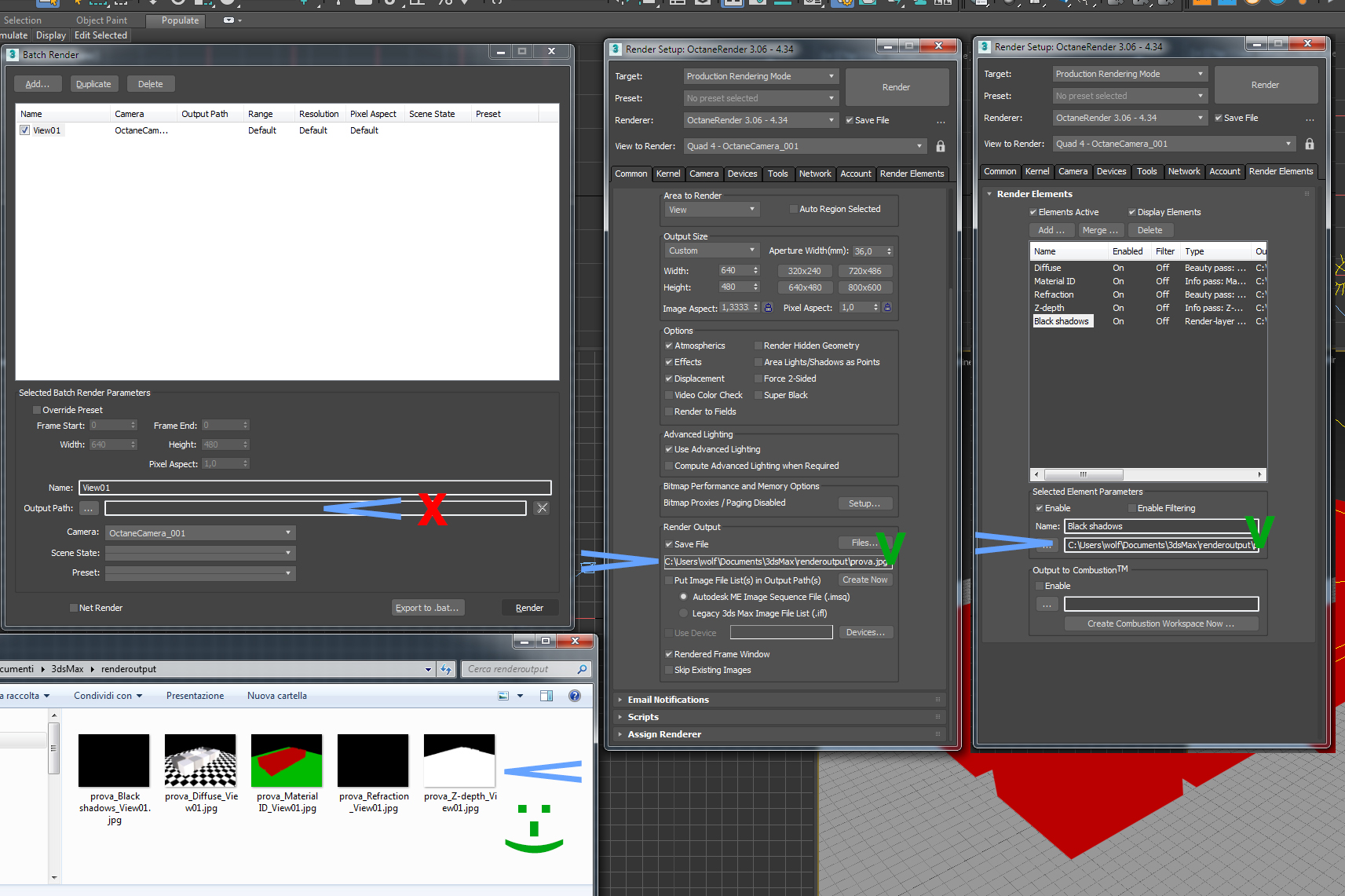Click Export to .bat... button
Screen dimensions: 1345x896
pyautogui.click(x=428, y=608)
